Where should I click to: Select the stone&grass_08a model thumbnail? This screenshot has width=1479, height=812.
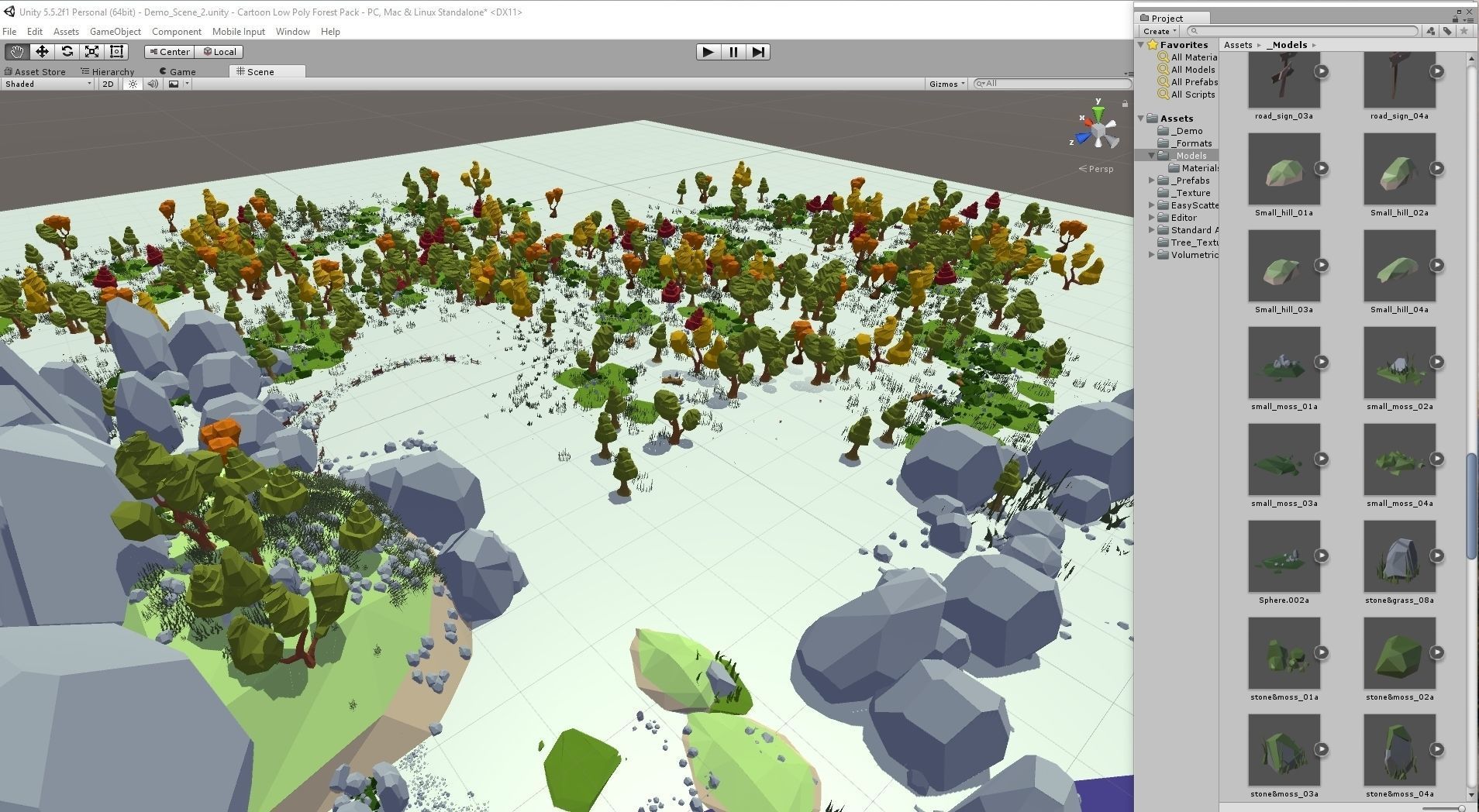(1399, 556)
